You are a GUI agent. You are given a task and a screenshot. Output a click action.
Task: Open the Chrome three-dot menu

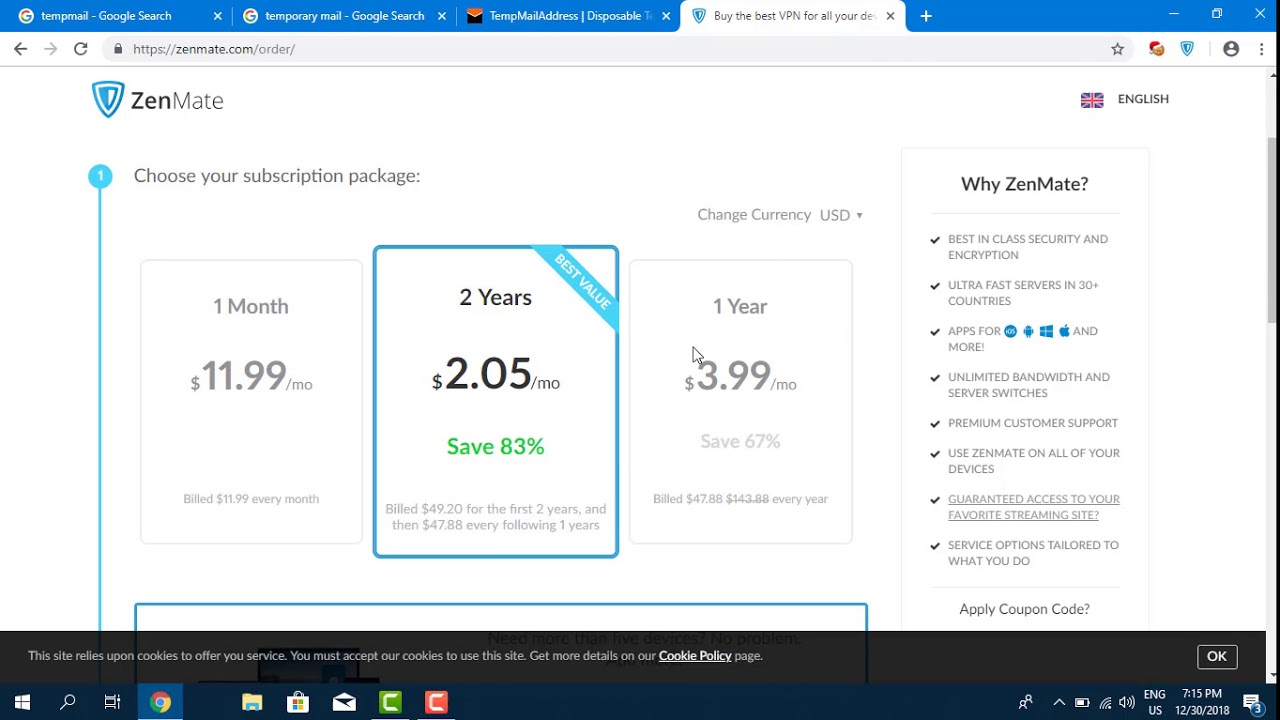point(1260,48)
